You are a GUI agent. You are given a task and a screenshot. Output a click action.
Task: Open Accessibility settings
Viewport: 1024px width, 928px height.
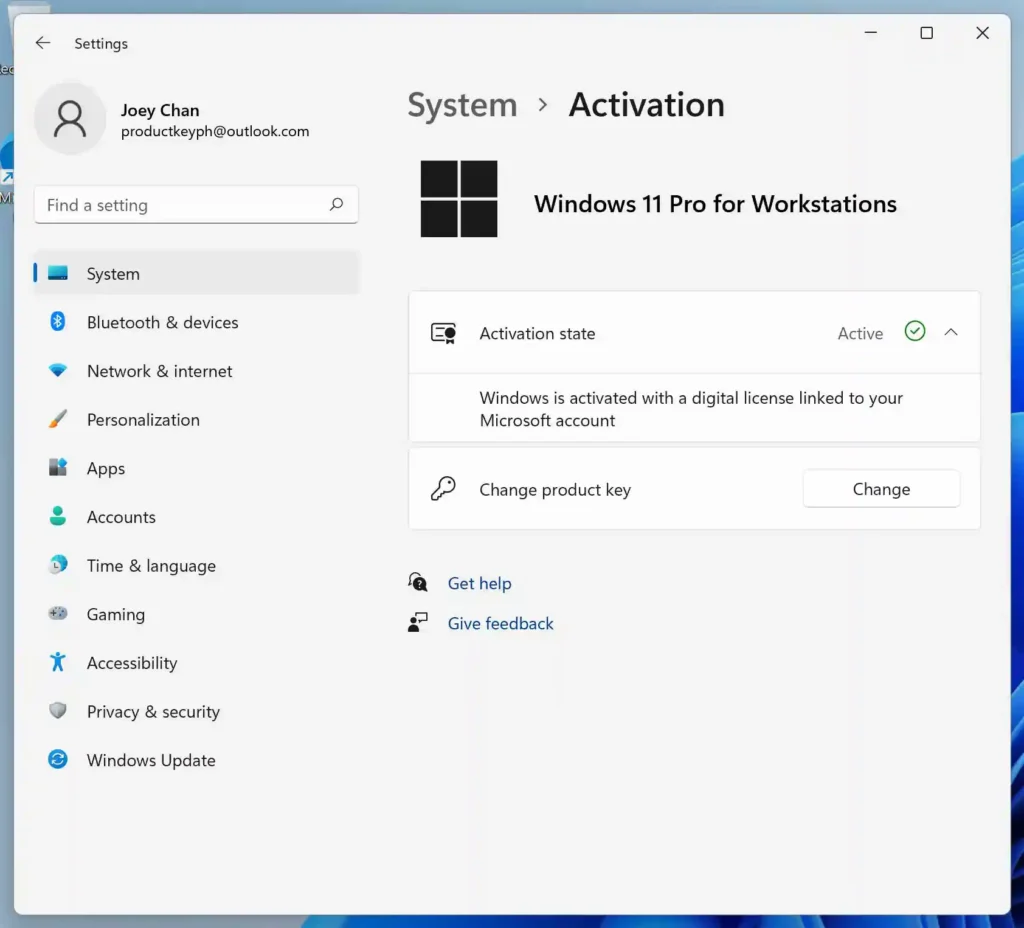point(197,662)
